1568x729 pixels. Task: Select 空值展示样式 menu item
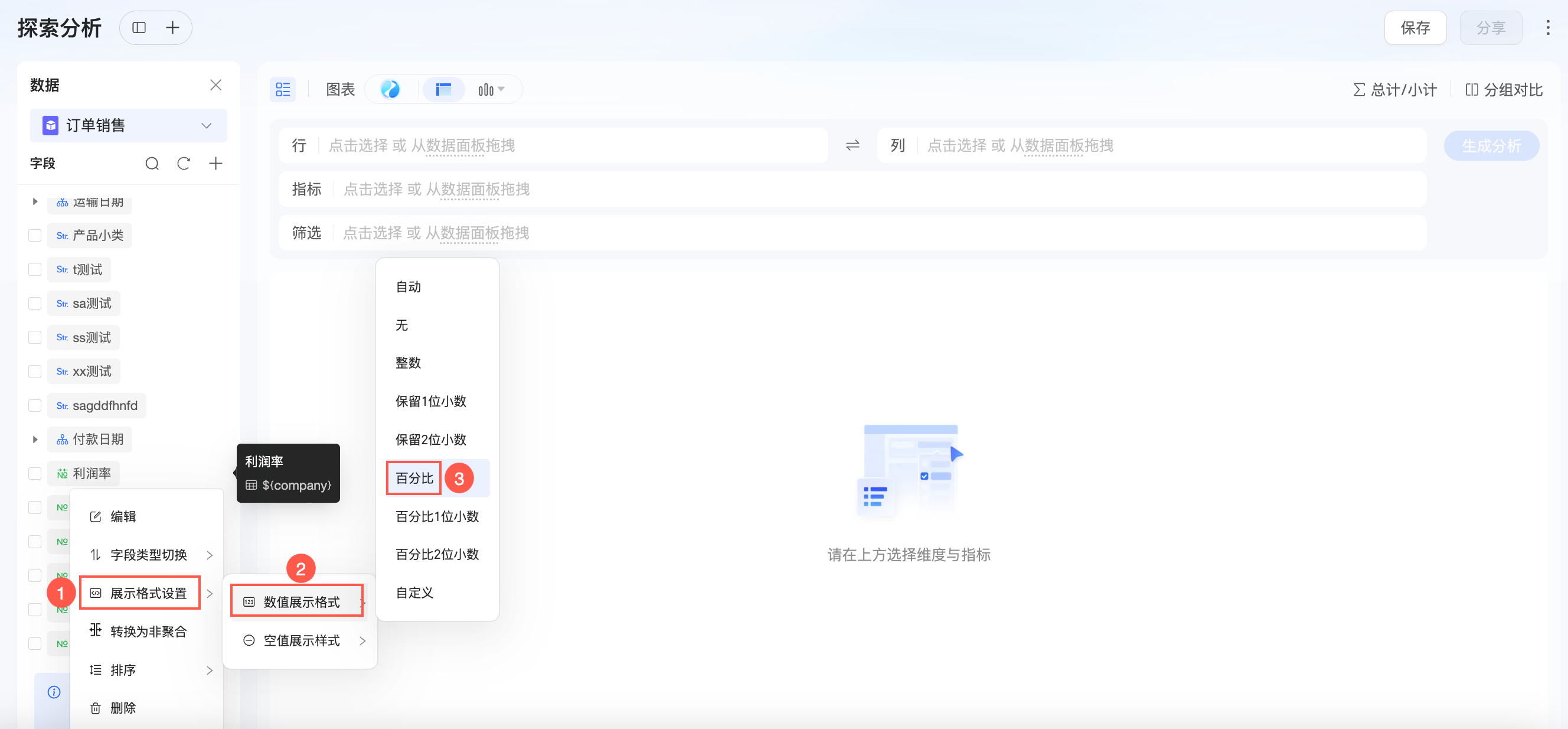click(302, 640)
